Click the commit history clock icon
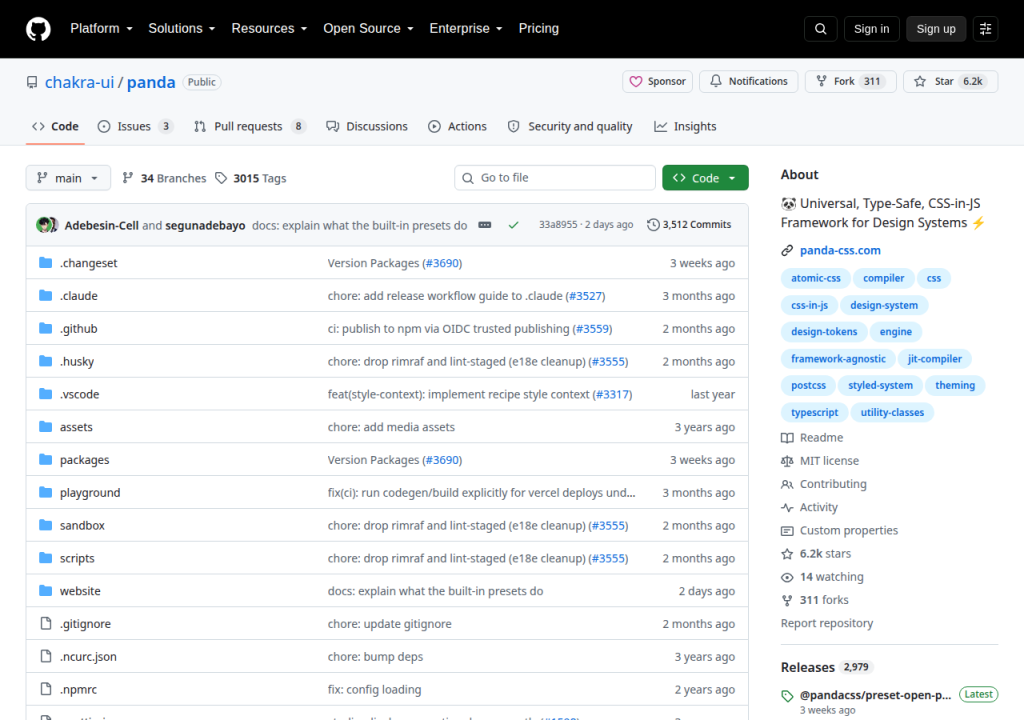This screenshot has width=1024, height=720. [653, 225]
